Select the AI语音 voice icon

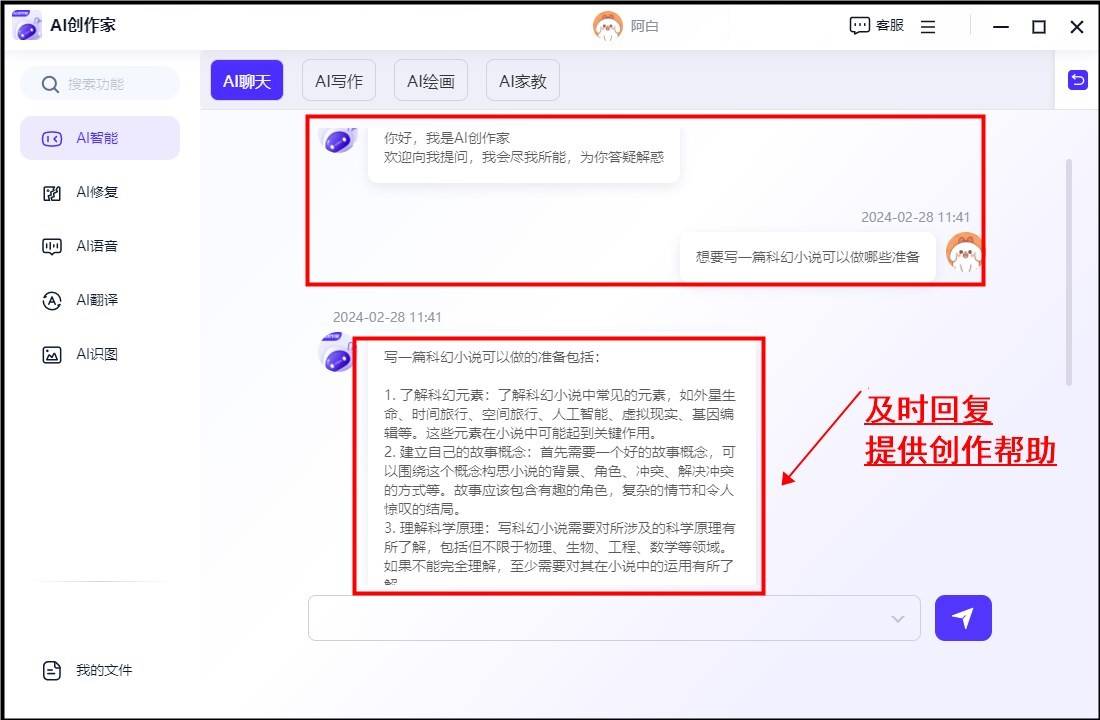(52, 247)
